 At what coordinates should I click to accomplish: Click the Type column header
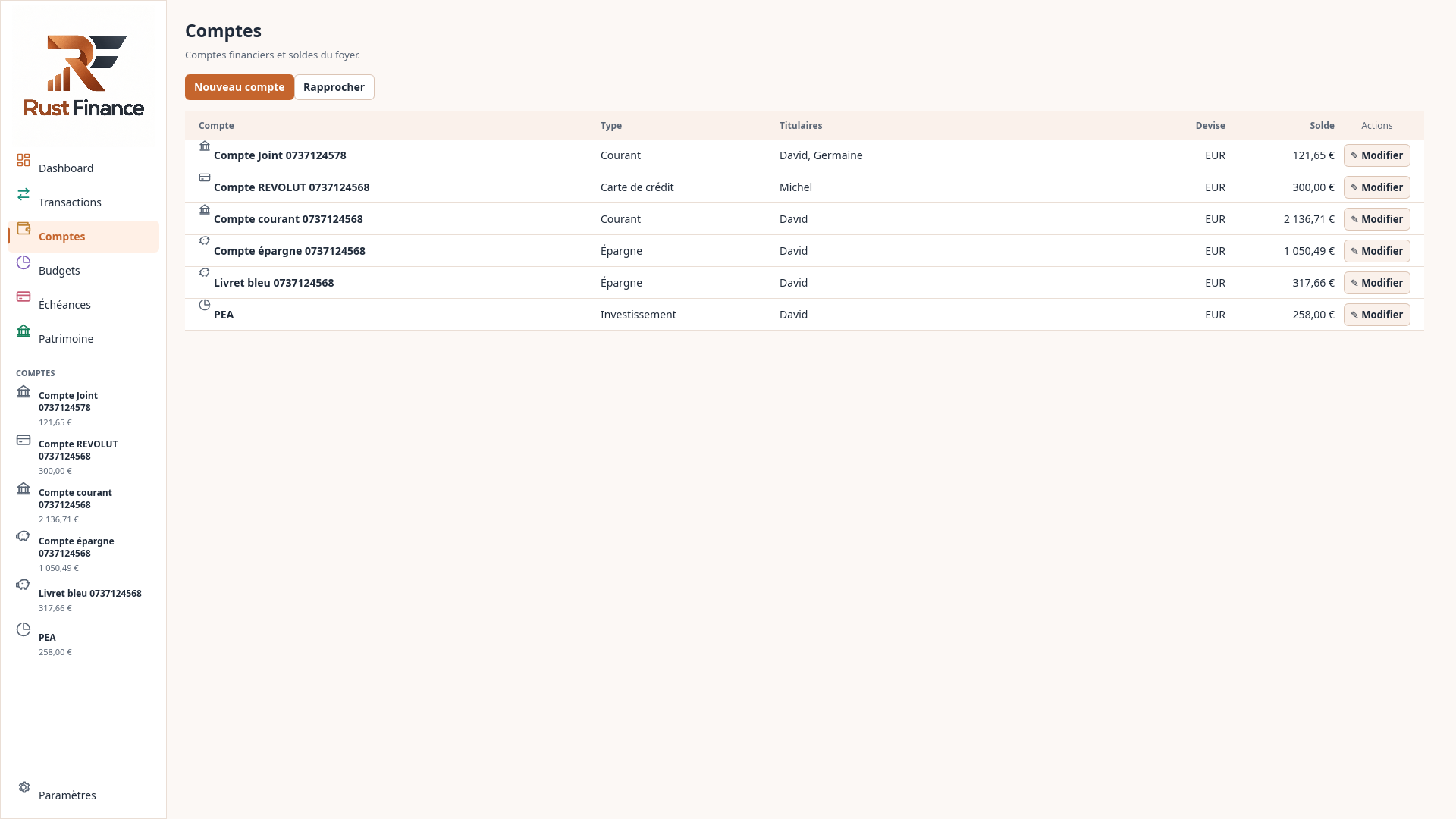click(611, 126)
